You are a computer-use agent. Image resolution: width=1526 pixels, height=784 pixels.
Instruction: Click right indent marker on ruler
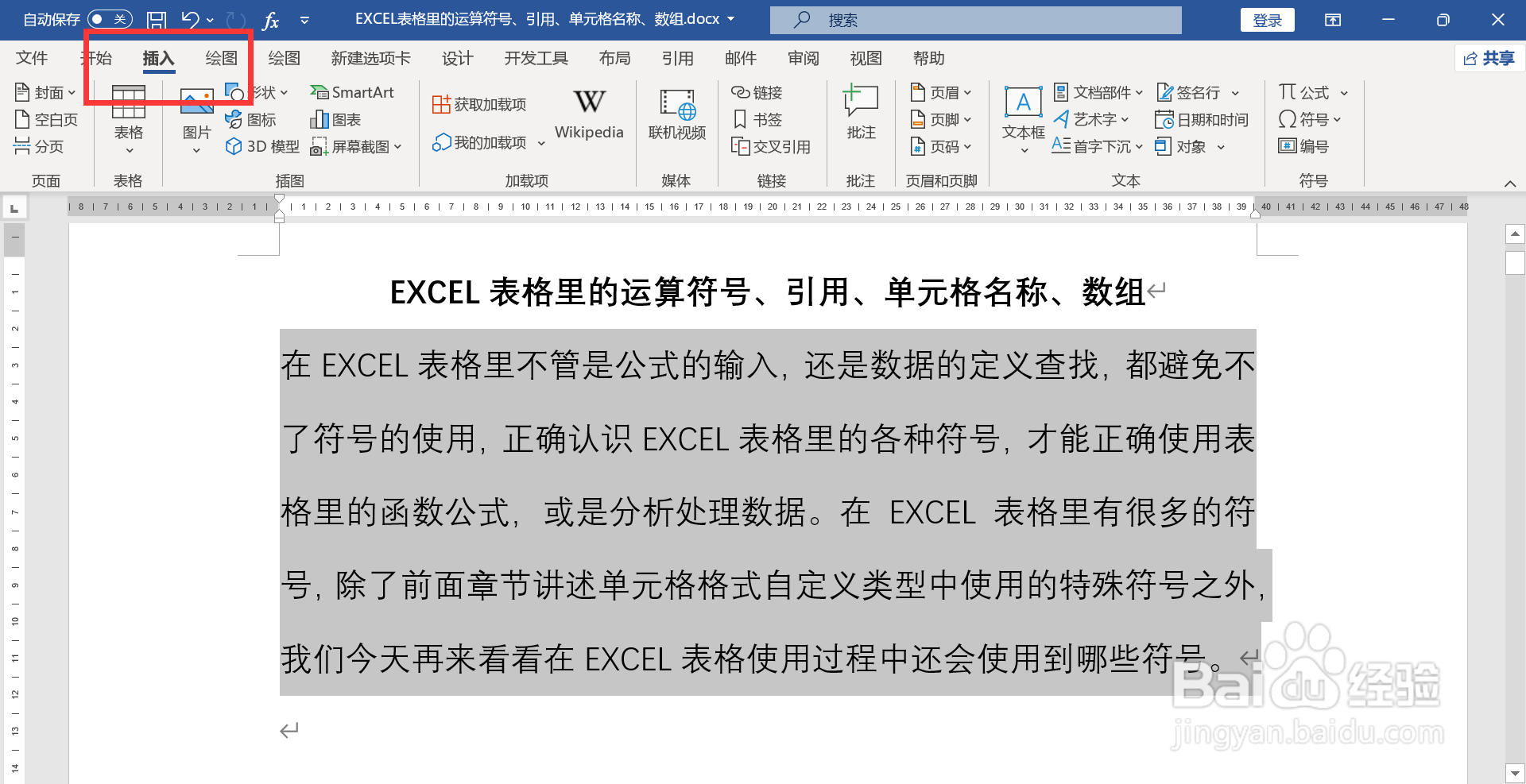pyautogui.click(x=1256, y=213)
